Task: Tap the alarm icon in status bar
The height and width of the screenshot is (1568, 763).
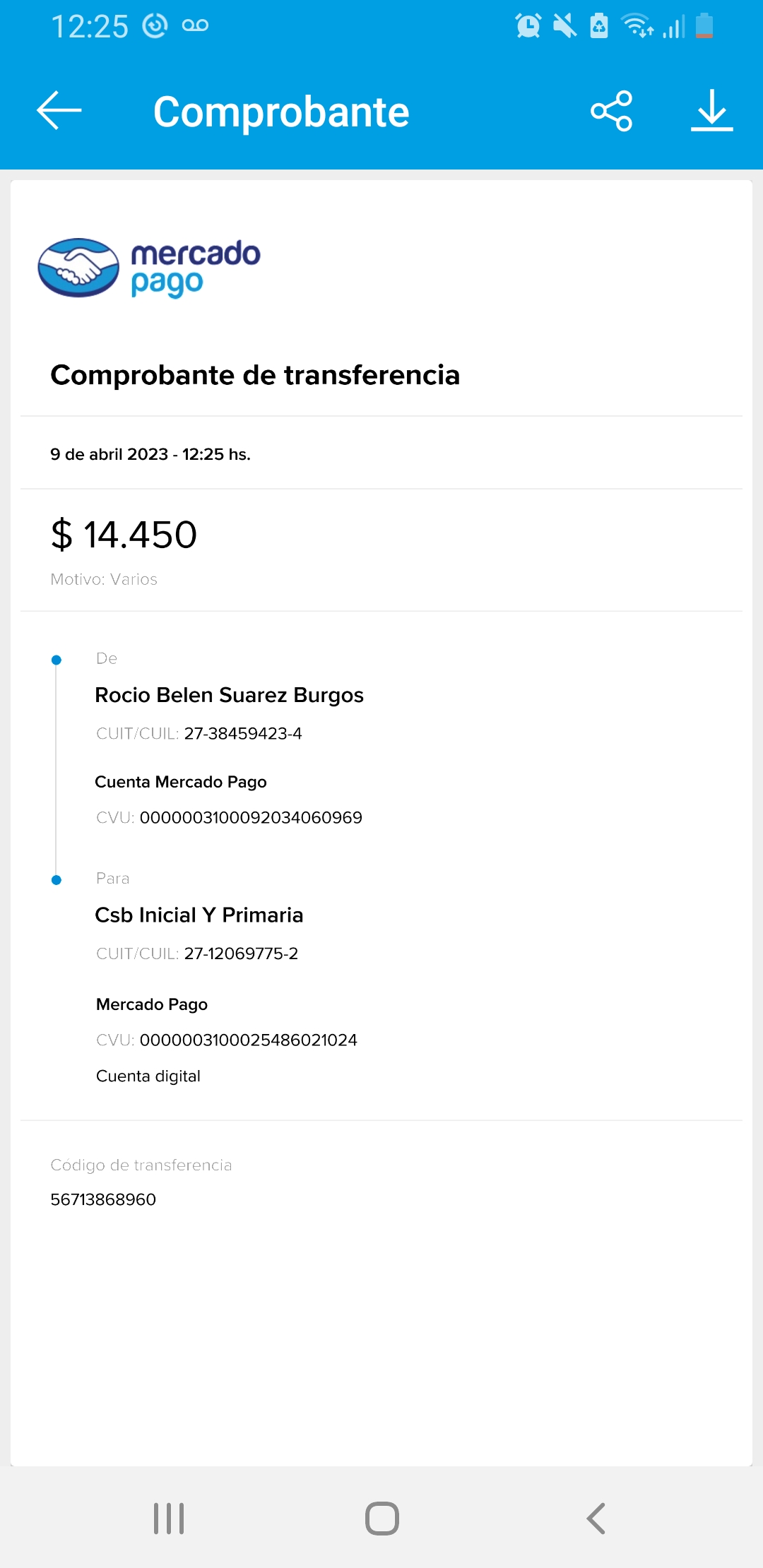Action: tap(528, 26)
